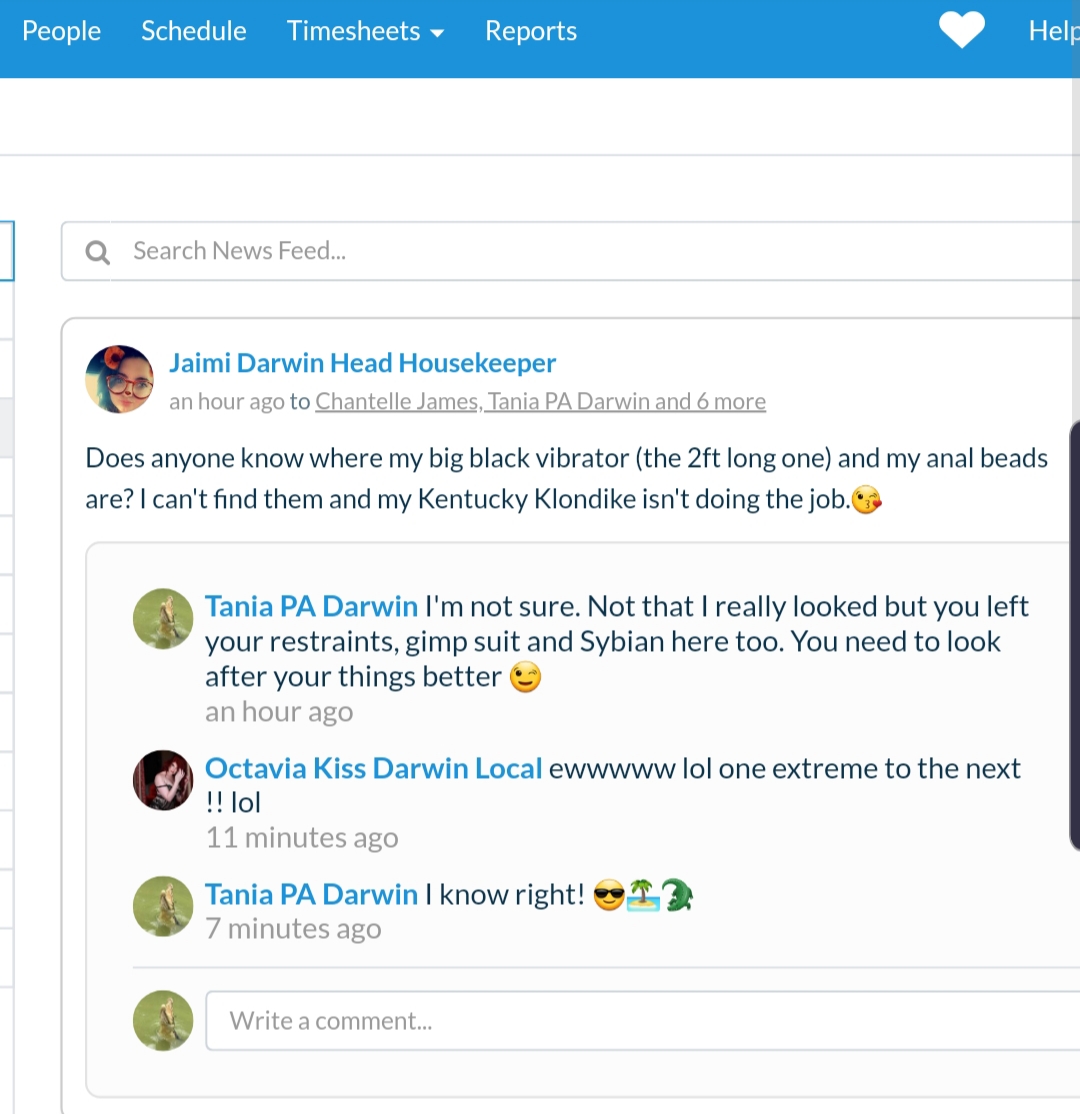Viewport: 1080px width, 1114px height.
Task: Go to the Schedule tab
Action: pyautogui.click(x=193, y=32)
